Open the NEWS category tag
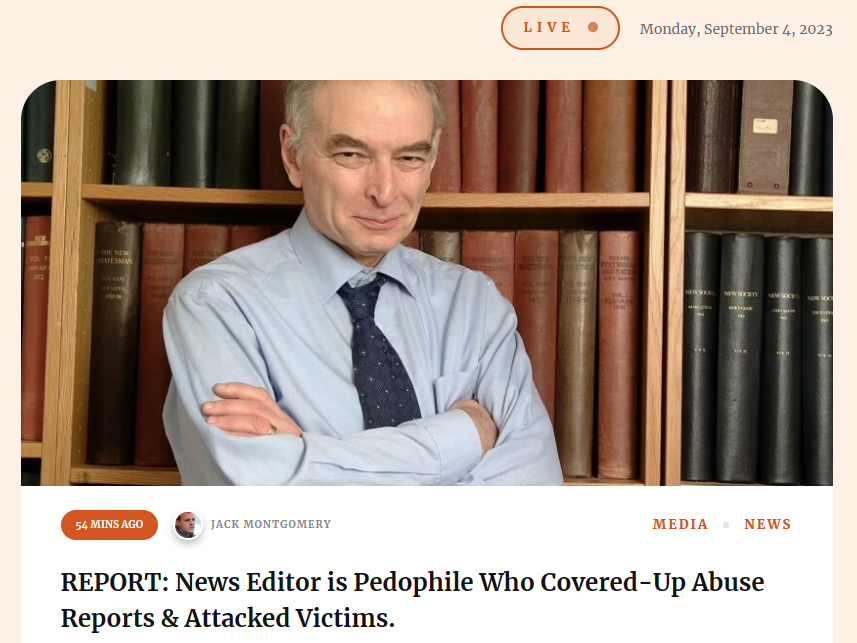Viewport: 857px width, 643px height. click(x=767, y=524)
